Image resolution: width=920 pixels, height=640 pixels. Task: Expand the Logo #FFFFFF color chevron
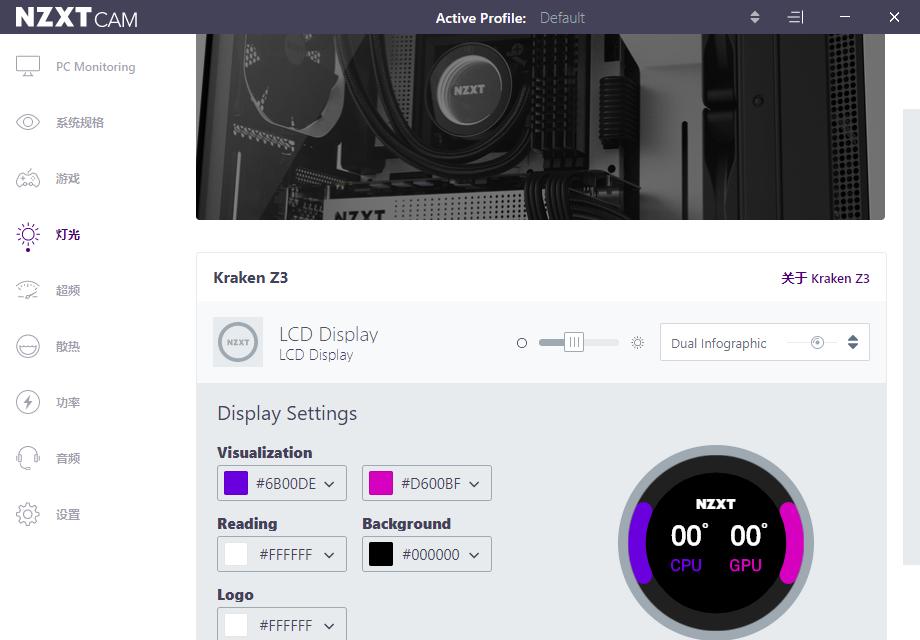pyautogui.click(x=329, y=626)
